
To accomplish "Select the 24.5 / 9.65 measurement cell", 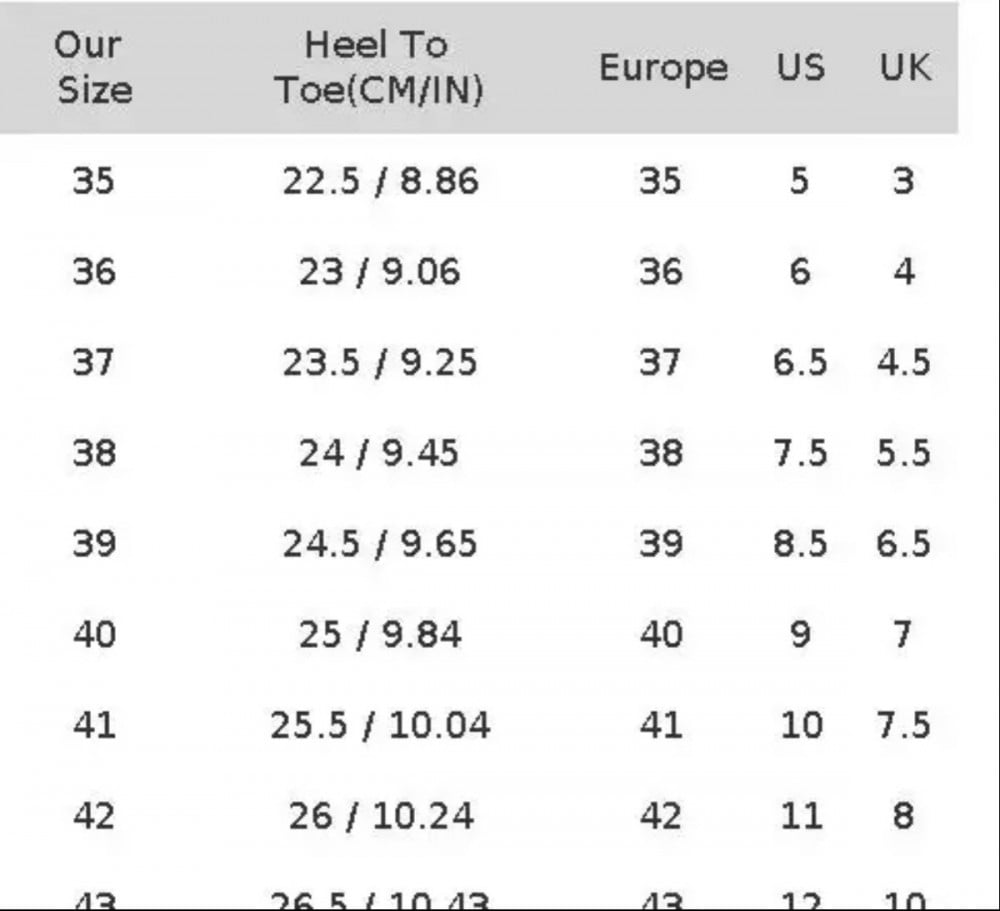I will (380, 543).
